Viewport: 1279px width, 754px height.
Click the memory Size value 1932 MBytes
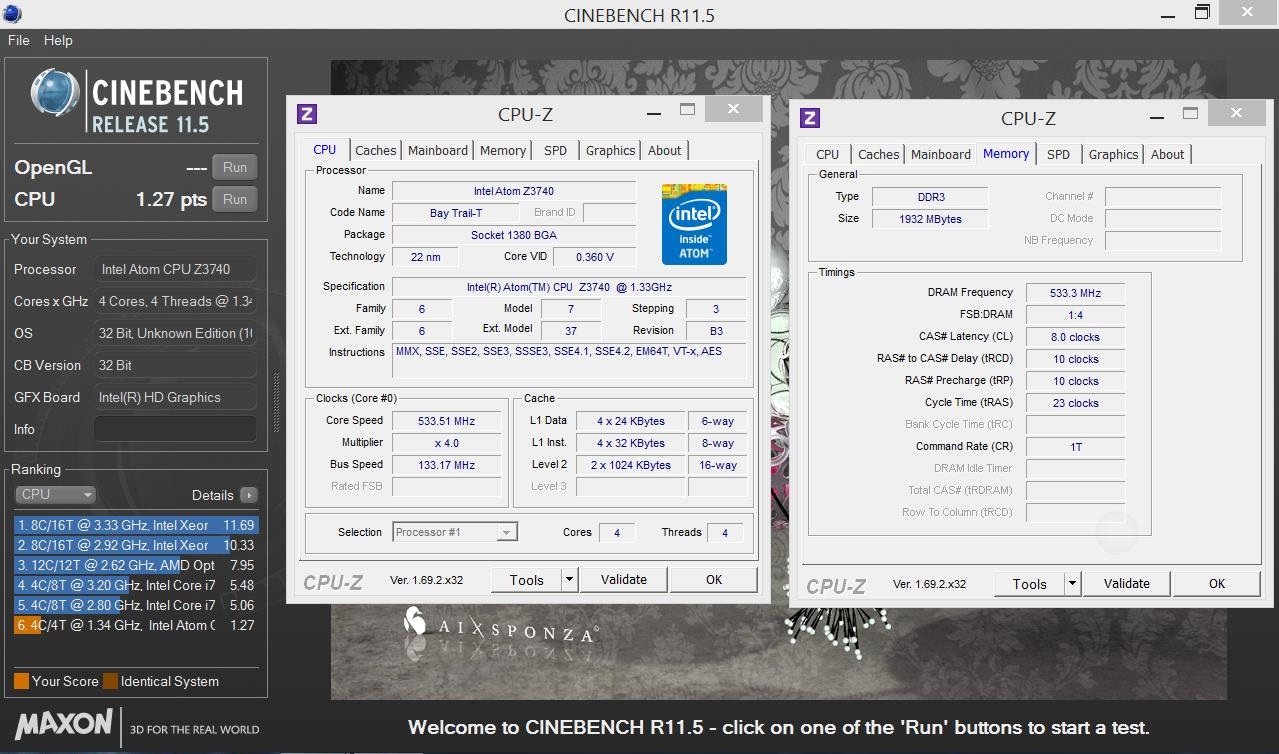pos(929,219)
